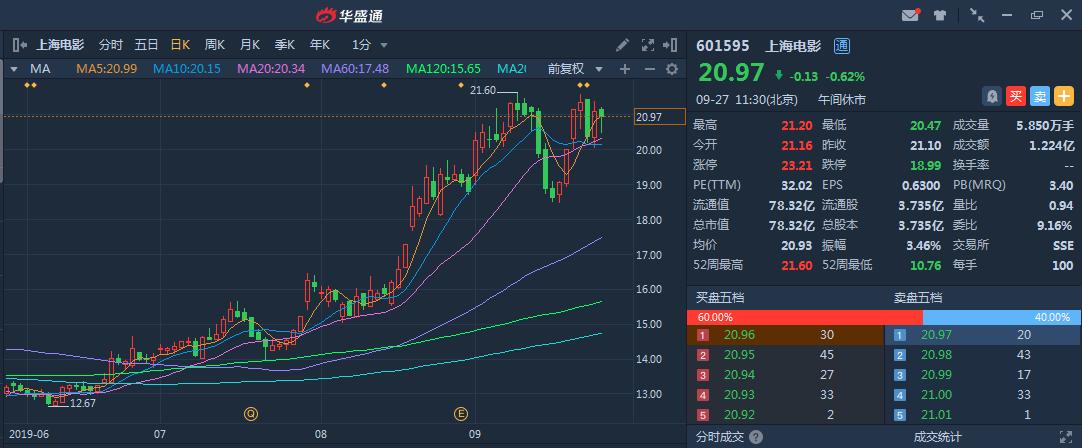Open help icon beside 分时成交
1082x448 pixels.
(756, 437)
